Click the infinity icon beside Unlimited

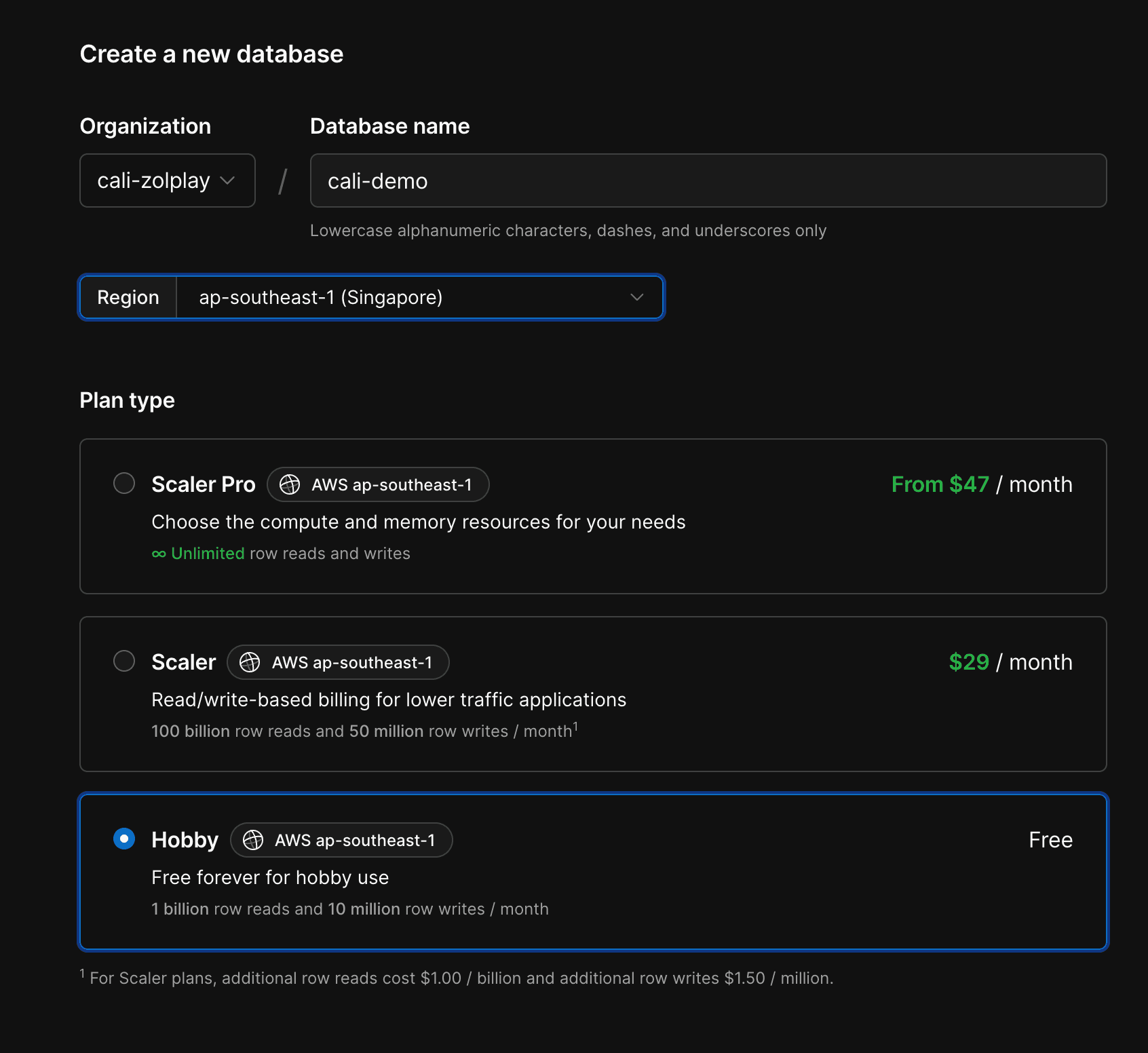click(159, 554)
